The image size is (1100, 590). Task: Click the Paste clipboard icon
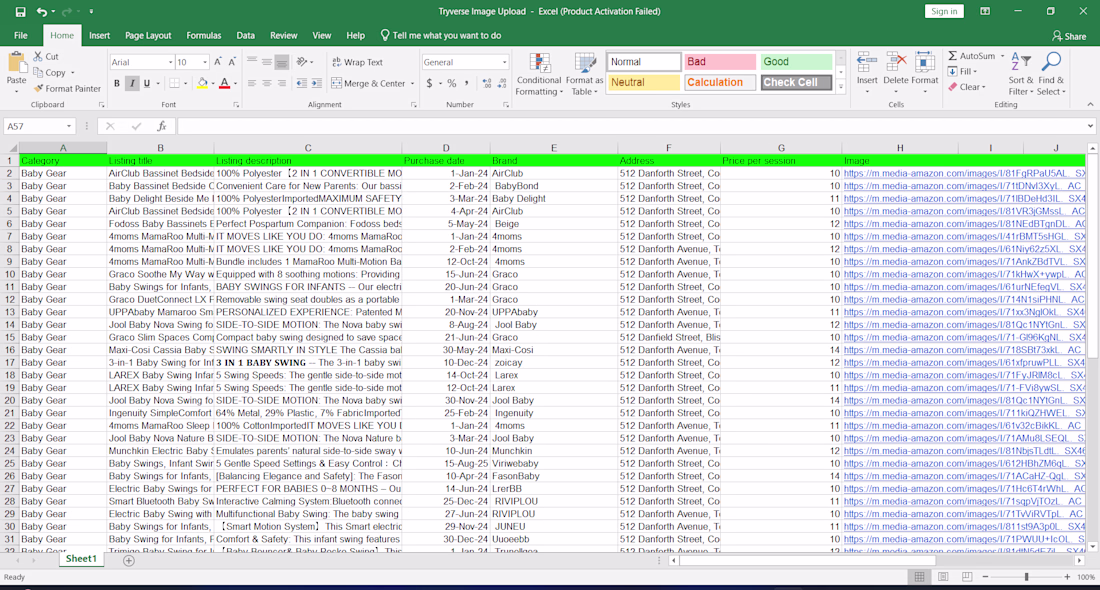(16, 63)
